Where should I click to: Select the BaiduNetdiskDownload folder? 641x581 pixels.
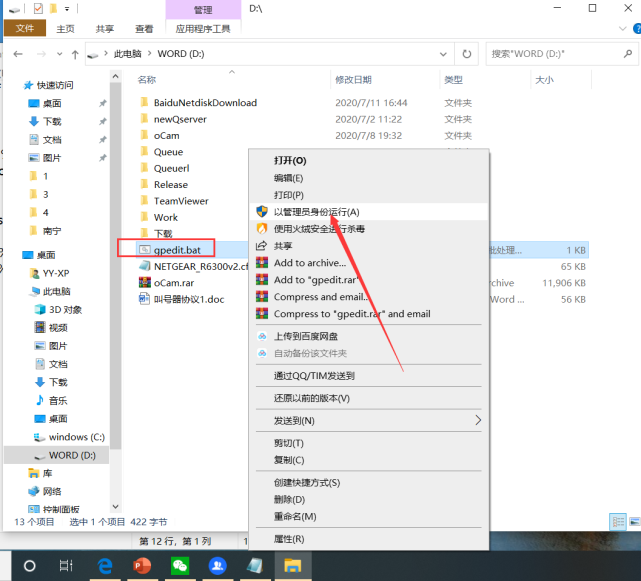205,103
